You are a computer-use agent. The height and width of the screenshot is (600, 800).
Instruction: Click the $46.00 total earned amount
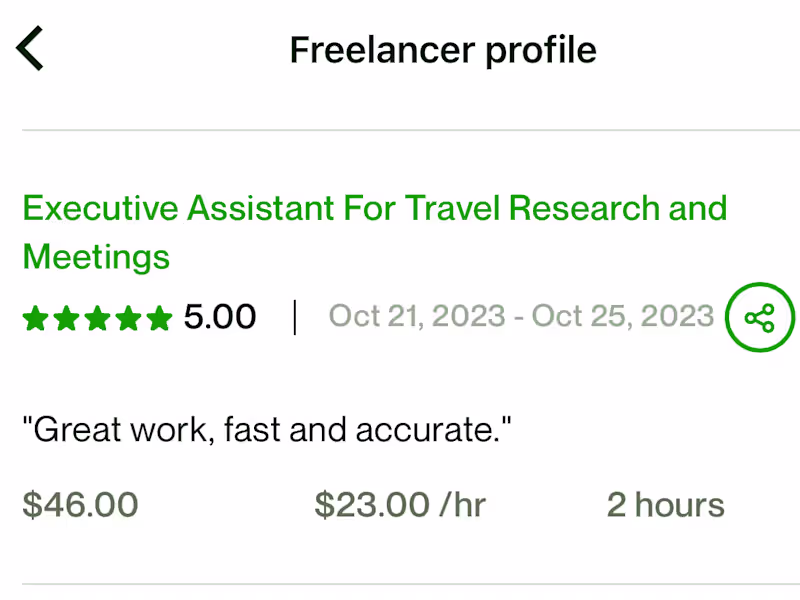(80, 505)
